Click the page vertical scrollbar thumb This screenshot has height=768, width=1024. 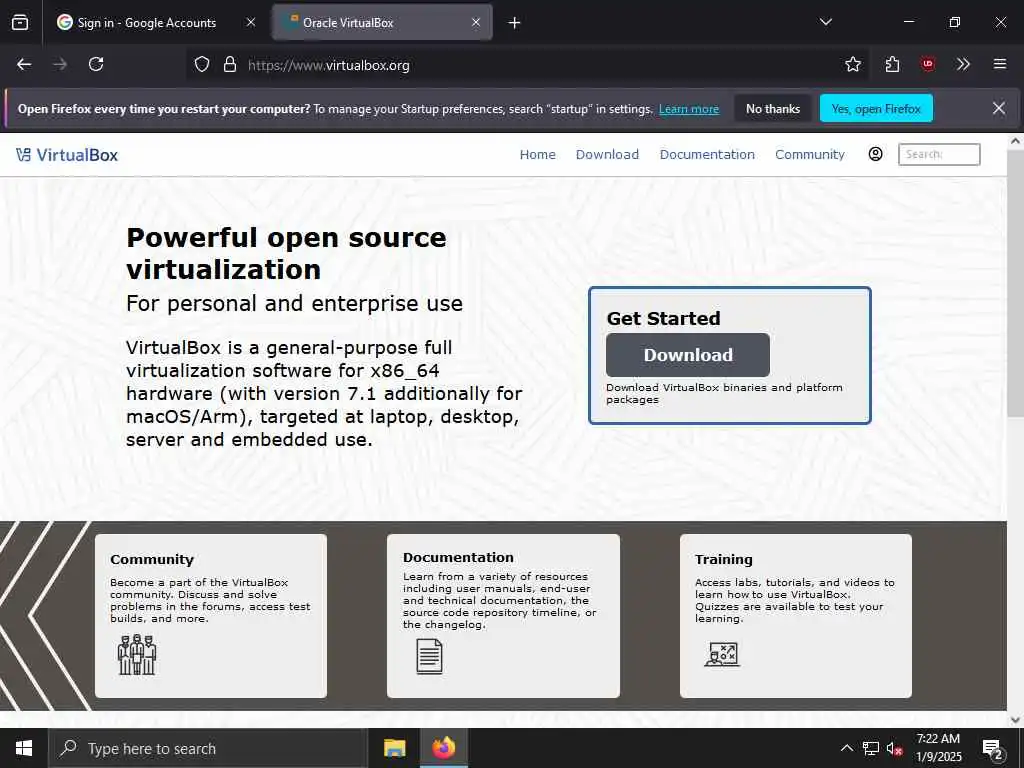coord(1016,282)
